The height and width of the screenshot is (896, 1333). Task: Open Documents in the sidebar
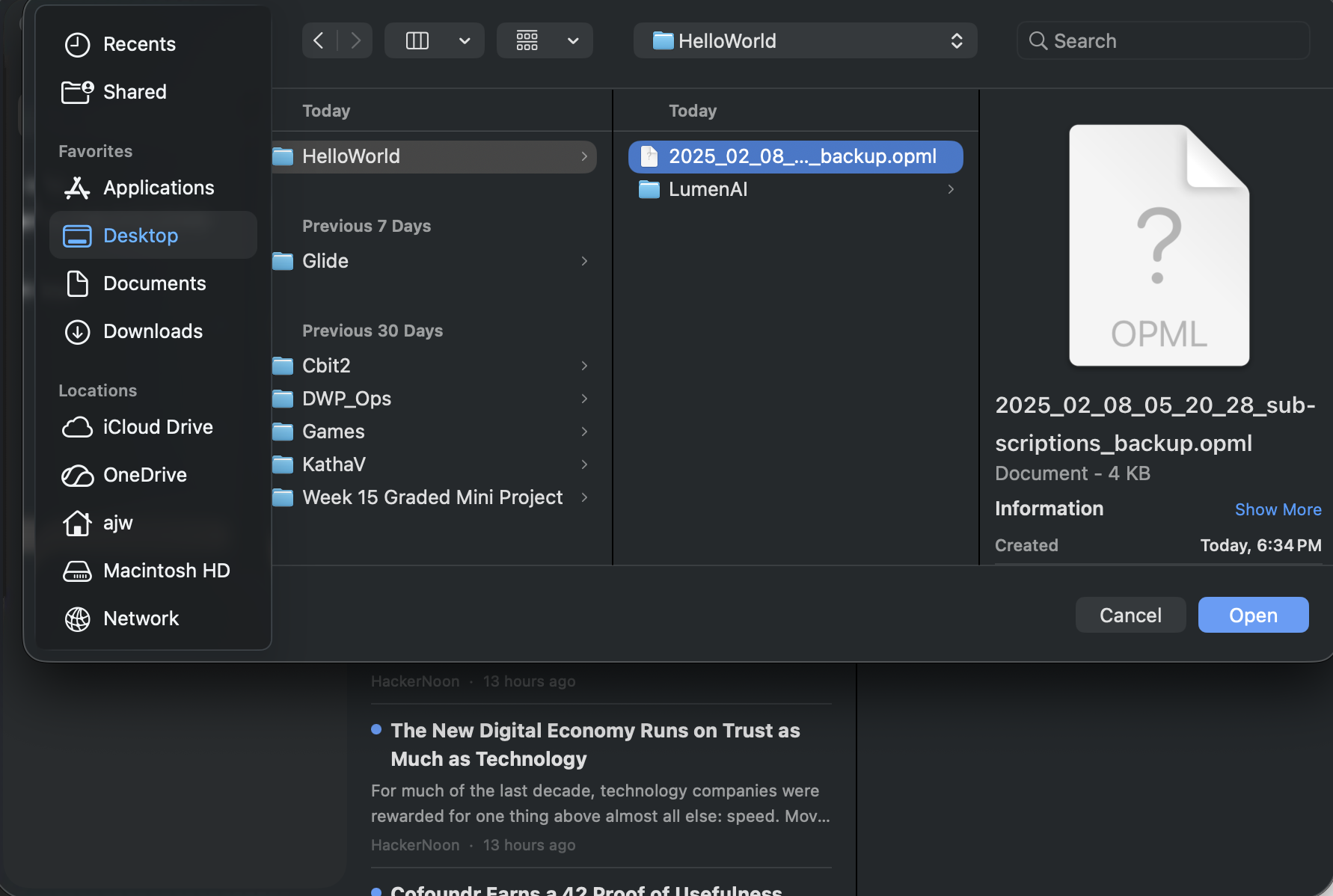tap(154, 283)
